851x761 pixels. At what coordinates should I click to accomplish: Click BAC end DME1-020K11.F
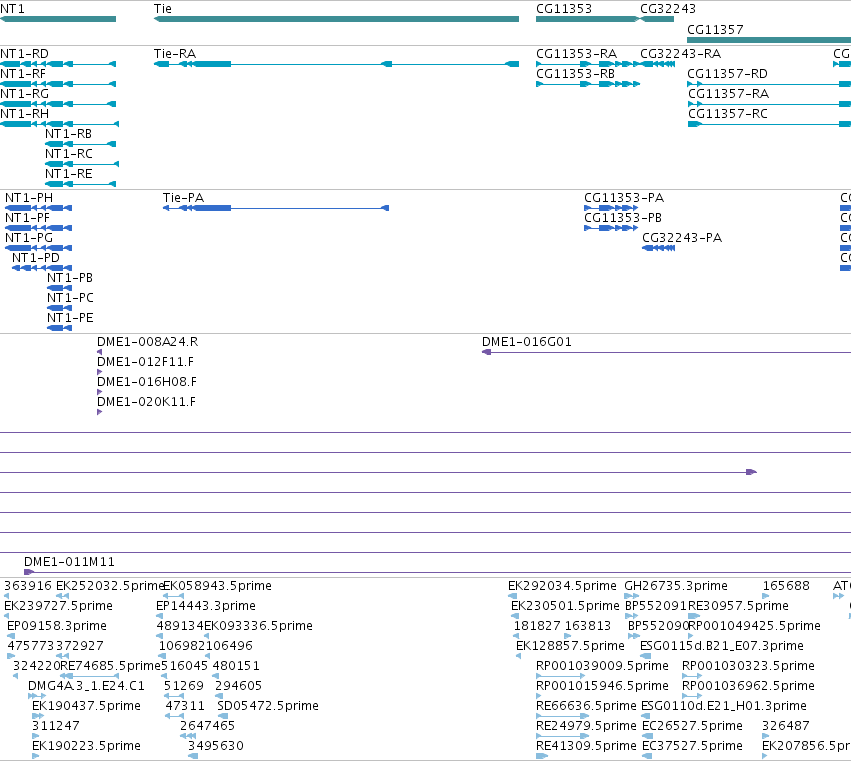(x=147, y=402)
